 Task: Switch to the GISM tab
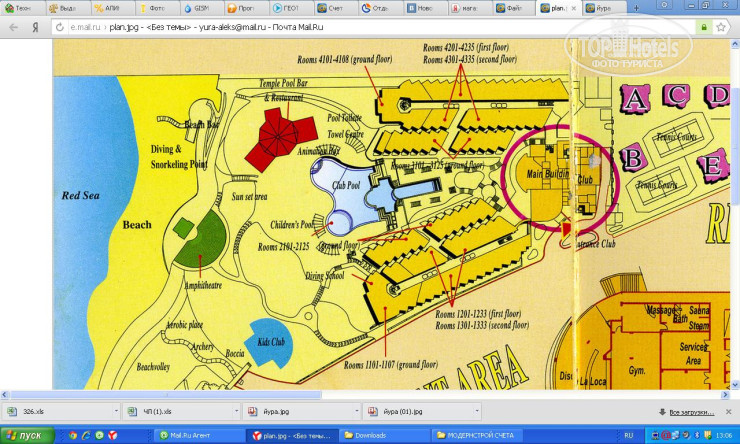point(199,8)
